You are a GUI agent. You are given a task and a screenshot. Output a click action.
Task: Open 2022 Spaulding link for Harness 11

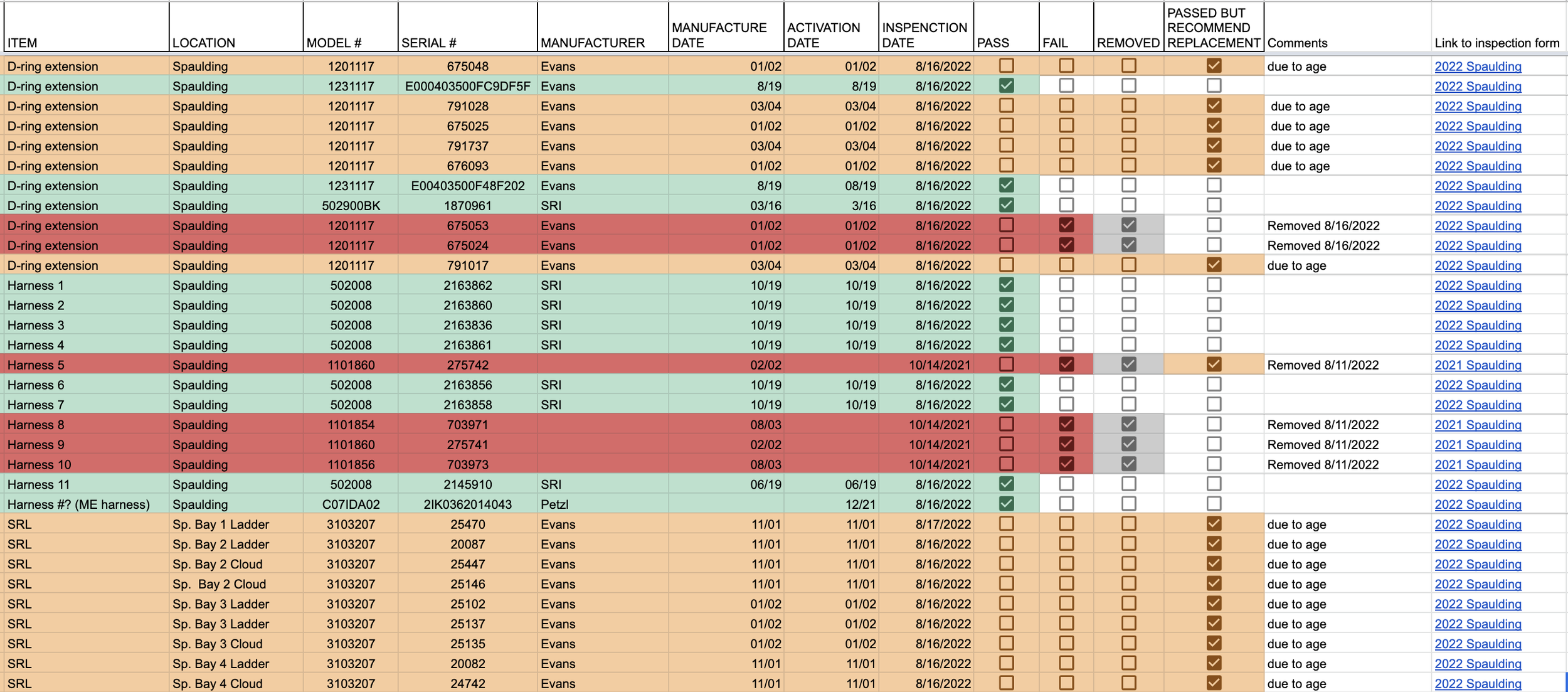pos(1478,485)
